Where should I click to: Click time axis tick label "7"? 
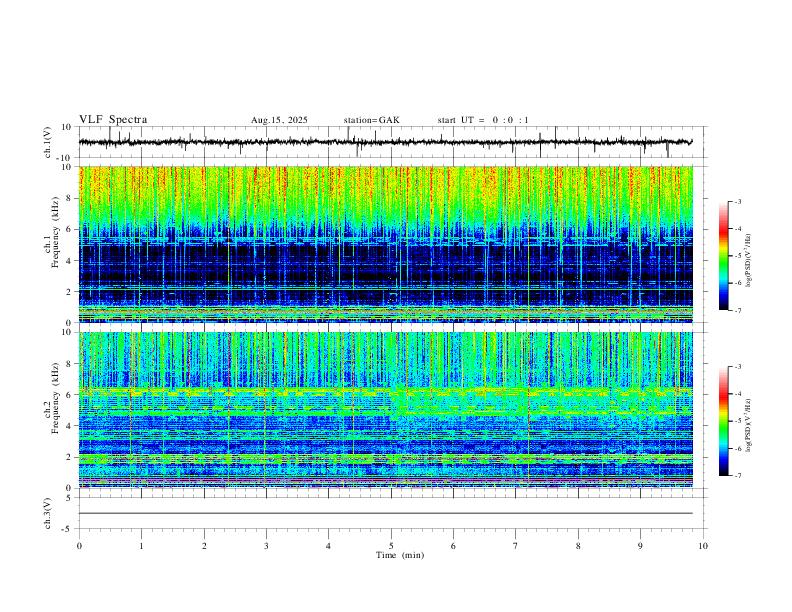pyautogui.click(x=516, y=546)
